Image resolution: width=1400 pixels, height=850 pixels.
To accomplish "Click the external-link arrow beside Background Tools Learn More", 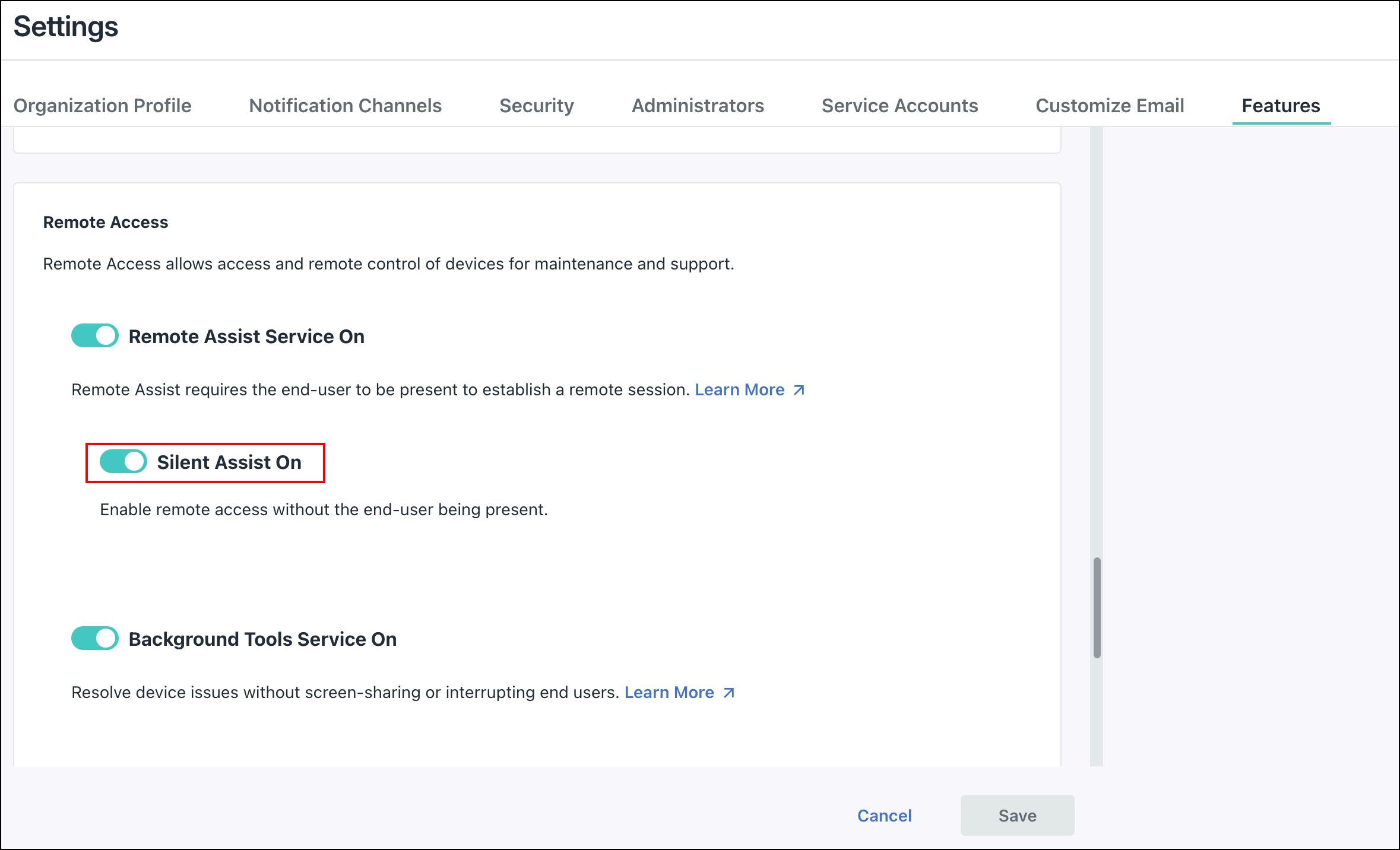I will point(728,692).
